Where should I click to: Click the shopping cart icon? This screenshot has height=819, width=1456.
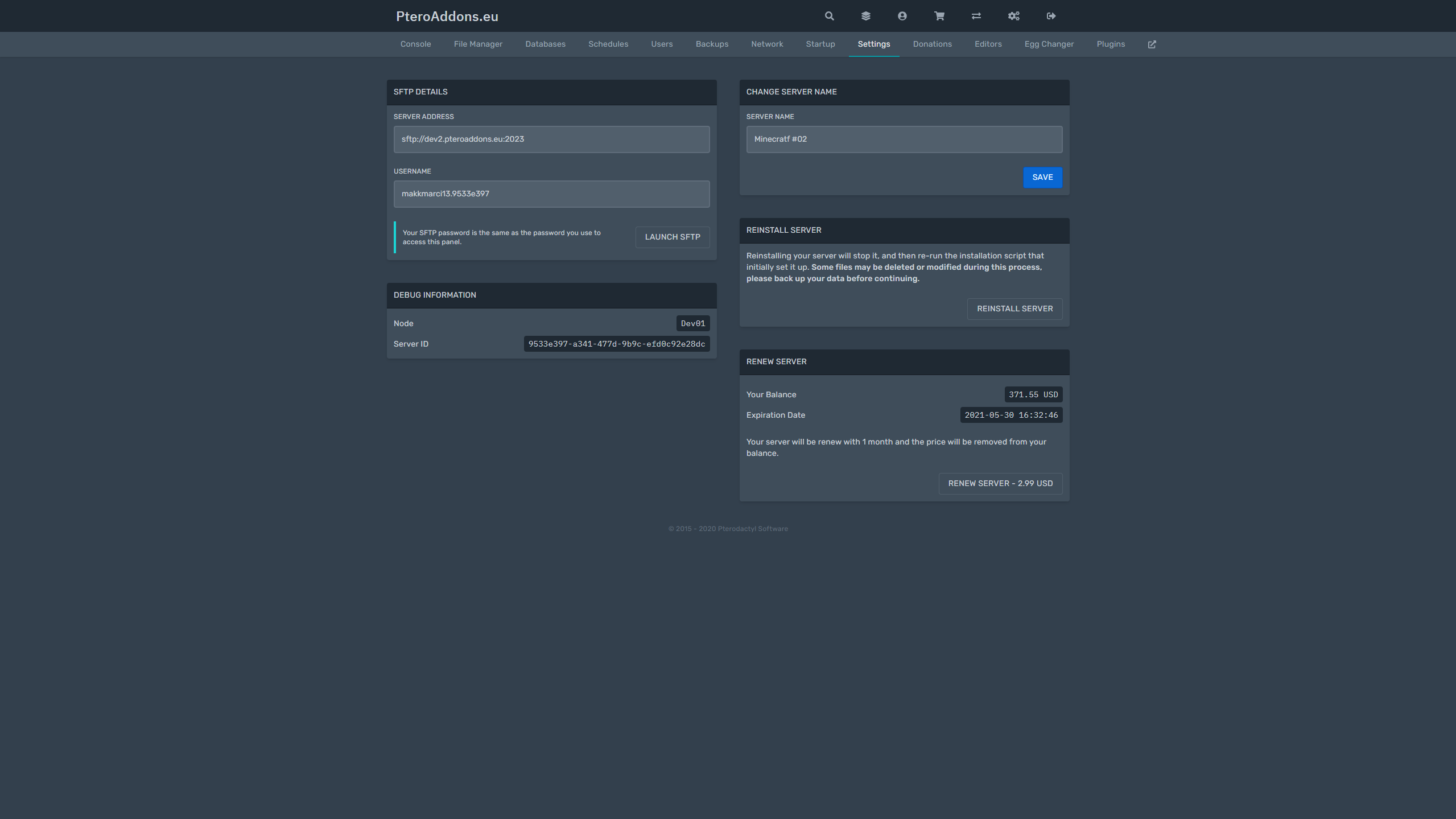(x=939, y=16)
